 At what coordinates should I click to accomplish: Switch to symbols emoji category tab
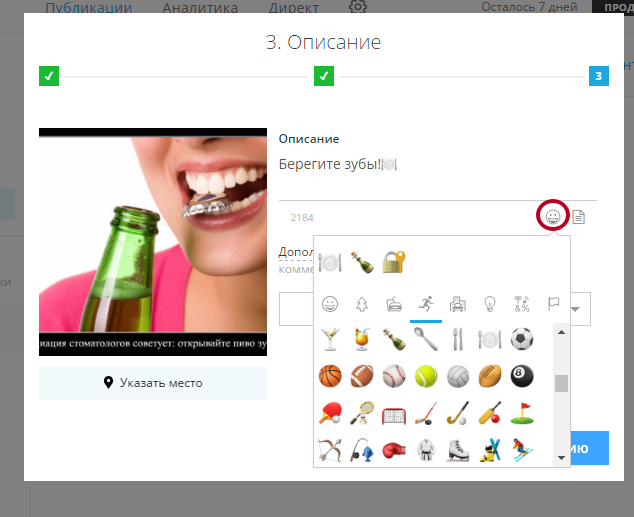tap(522, 304)
